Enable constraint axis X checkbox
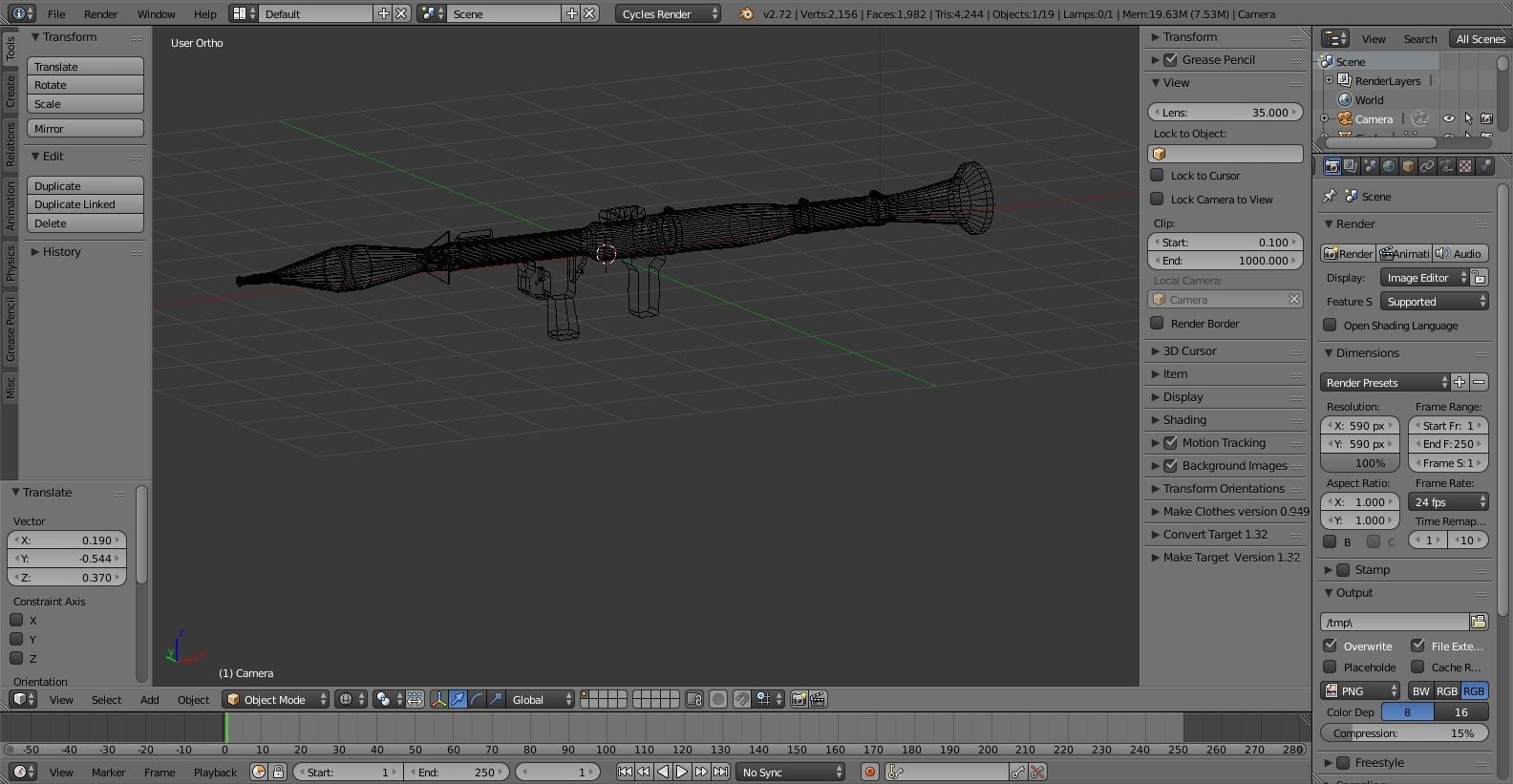The width and height of the screenshot is (1513, 784). point(16,620)
